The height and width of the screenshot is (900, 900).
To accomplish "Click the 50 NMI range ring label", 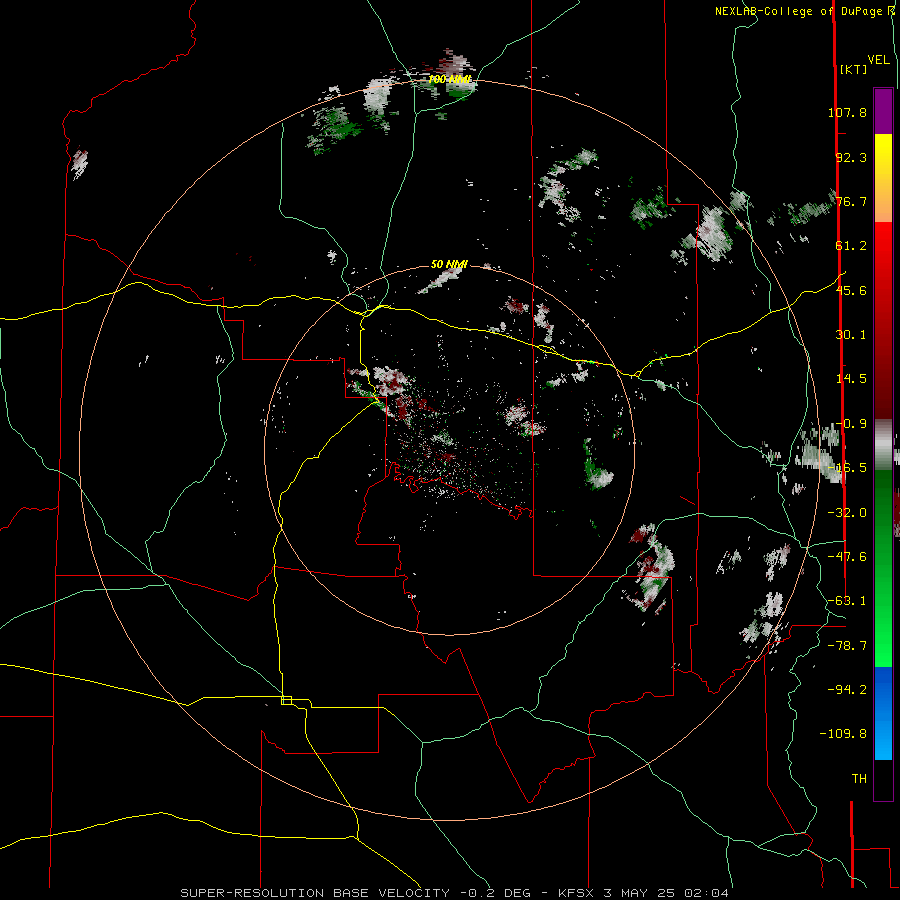I will click(x=449, y=264).
